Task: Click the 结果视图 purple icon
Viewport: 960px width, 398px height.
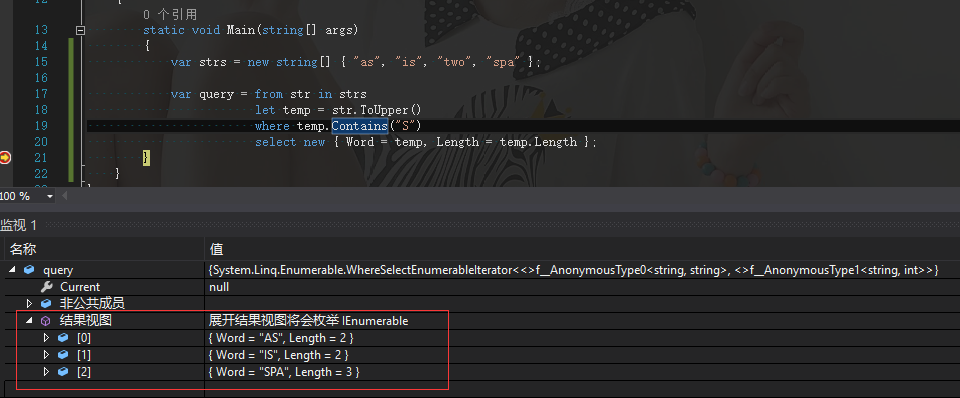Action: click(x=46, y=321)
